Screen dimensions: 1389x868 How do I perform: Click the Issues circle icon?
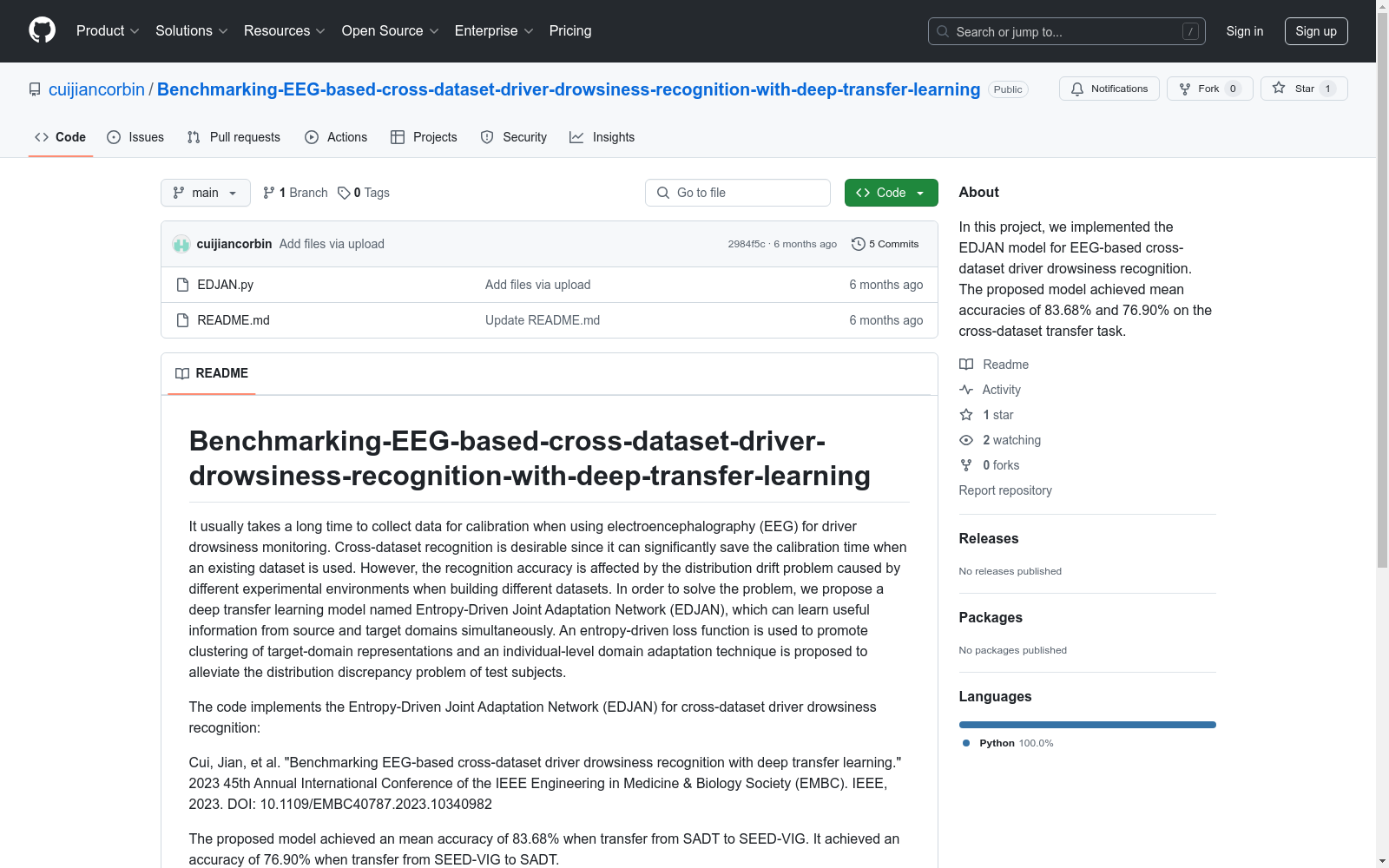[114, 137]
